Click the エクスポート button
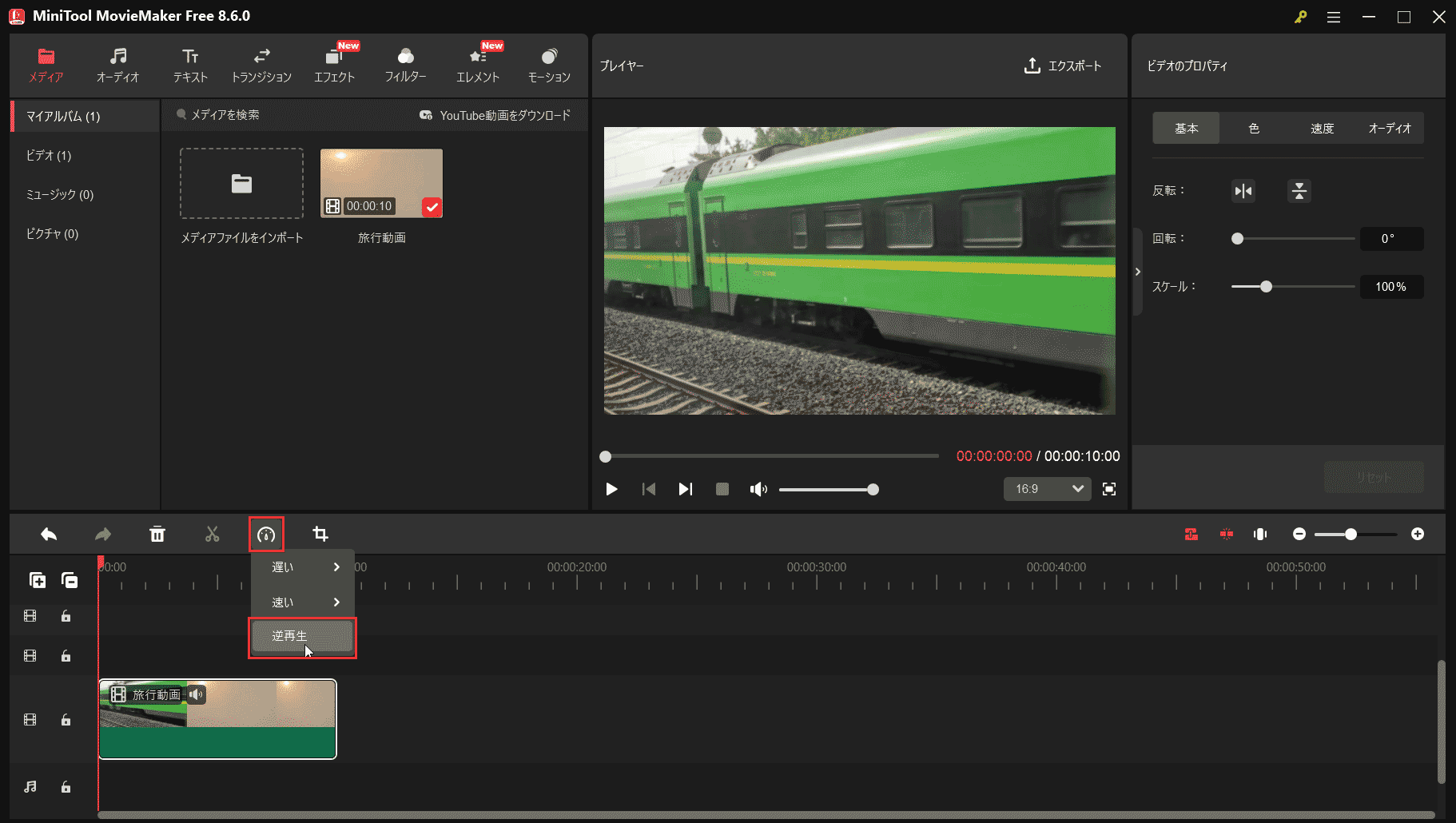Screen dimensions: 1456x823 pyautogui.click(x=1064, y=66)
